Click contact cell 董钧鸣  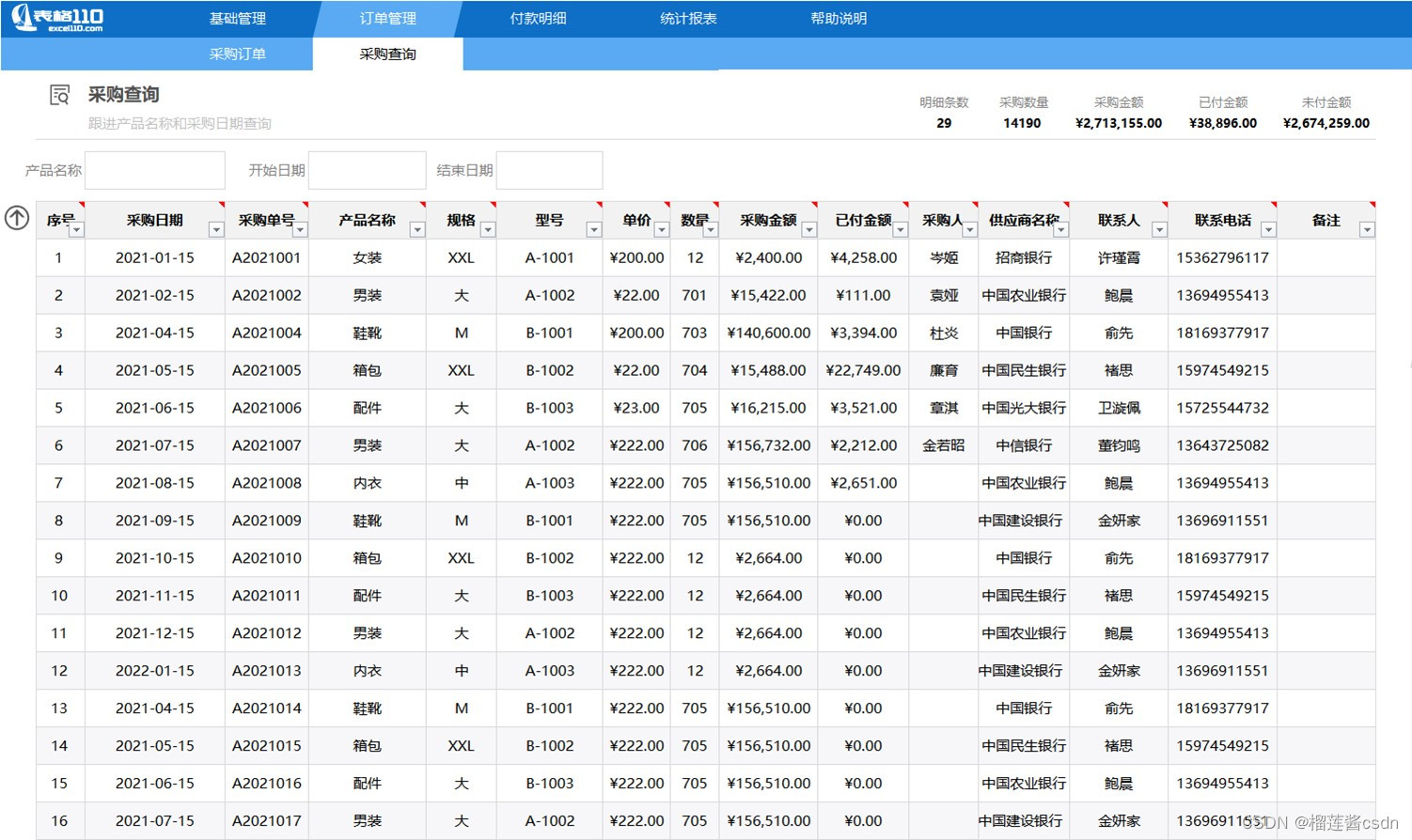1119,445
